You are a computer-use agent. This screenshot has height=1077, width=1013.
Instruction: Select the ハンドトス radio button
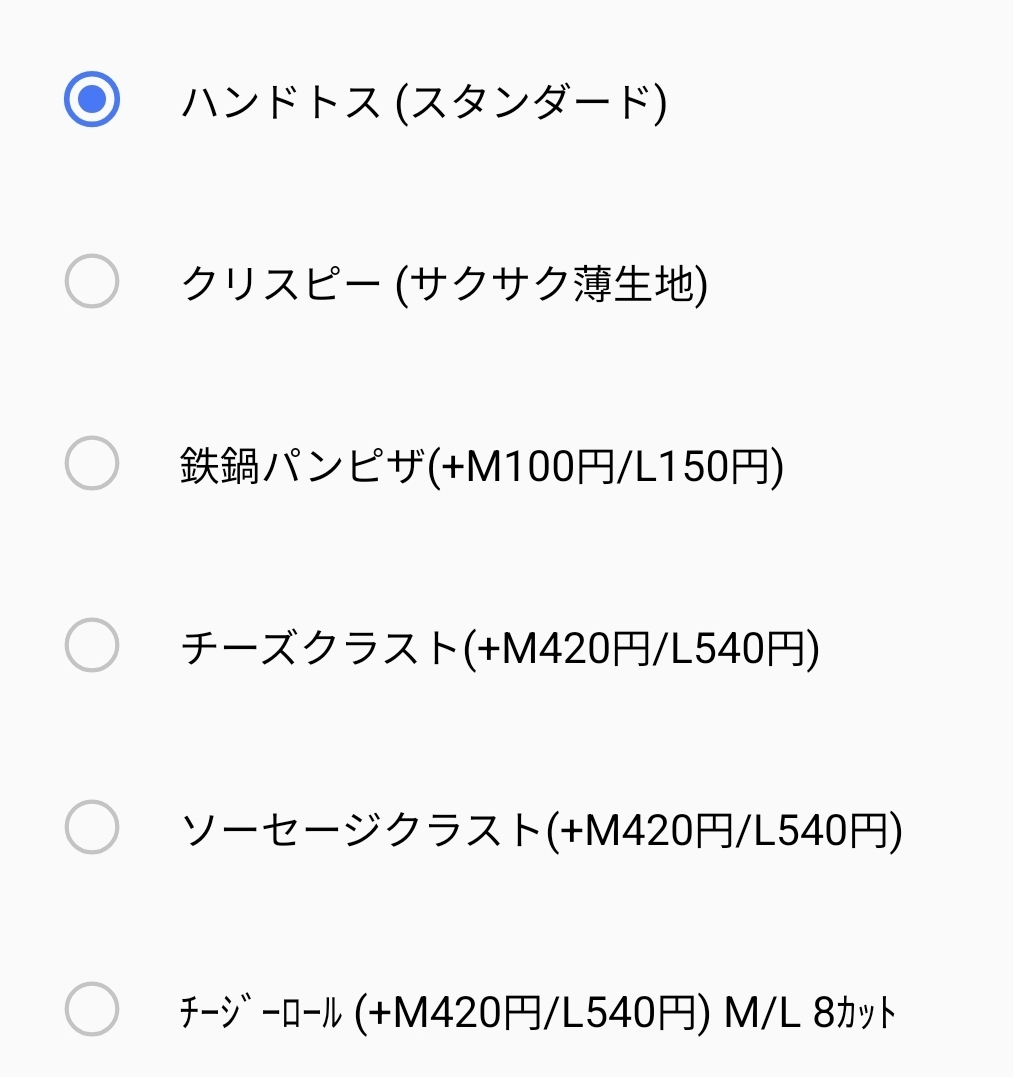pyautogui.click(x=92, y=99)
